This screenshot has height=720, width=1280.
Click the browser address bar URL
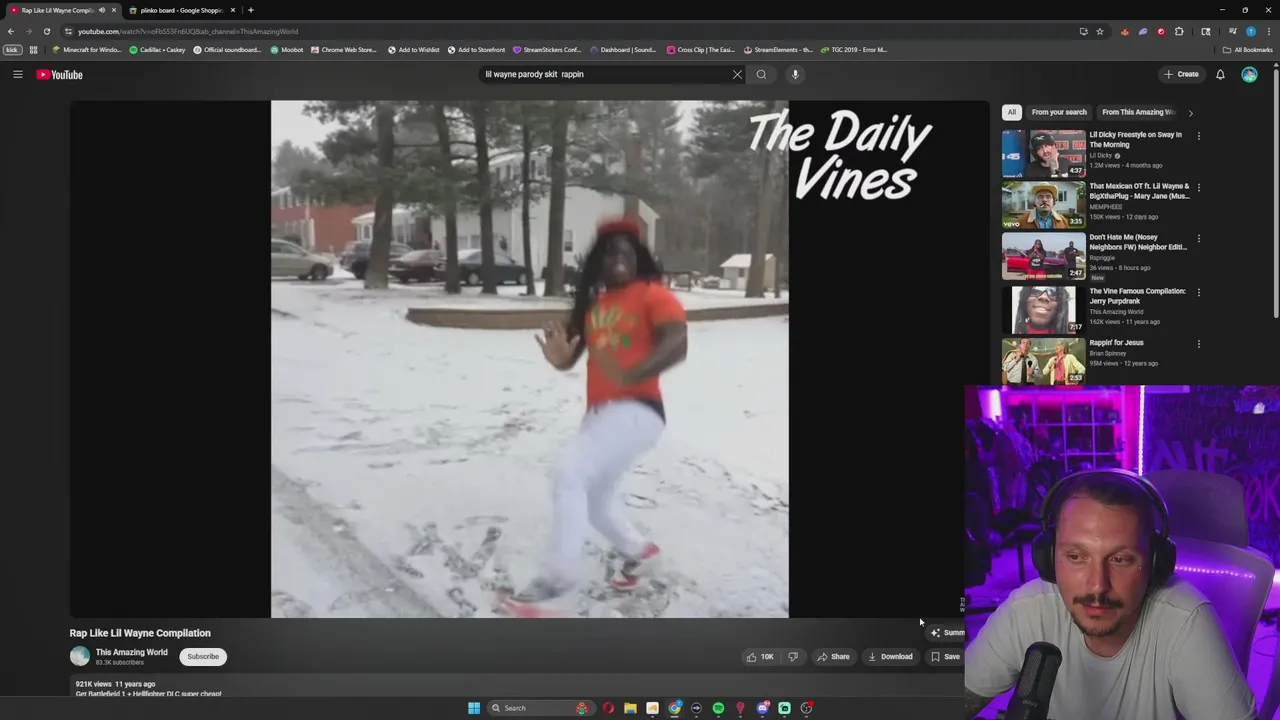click(188, 31)
